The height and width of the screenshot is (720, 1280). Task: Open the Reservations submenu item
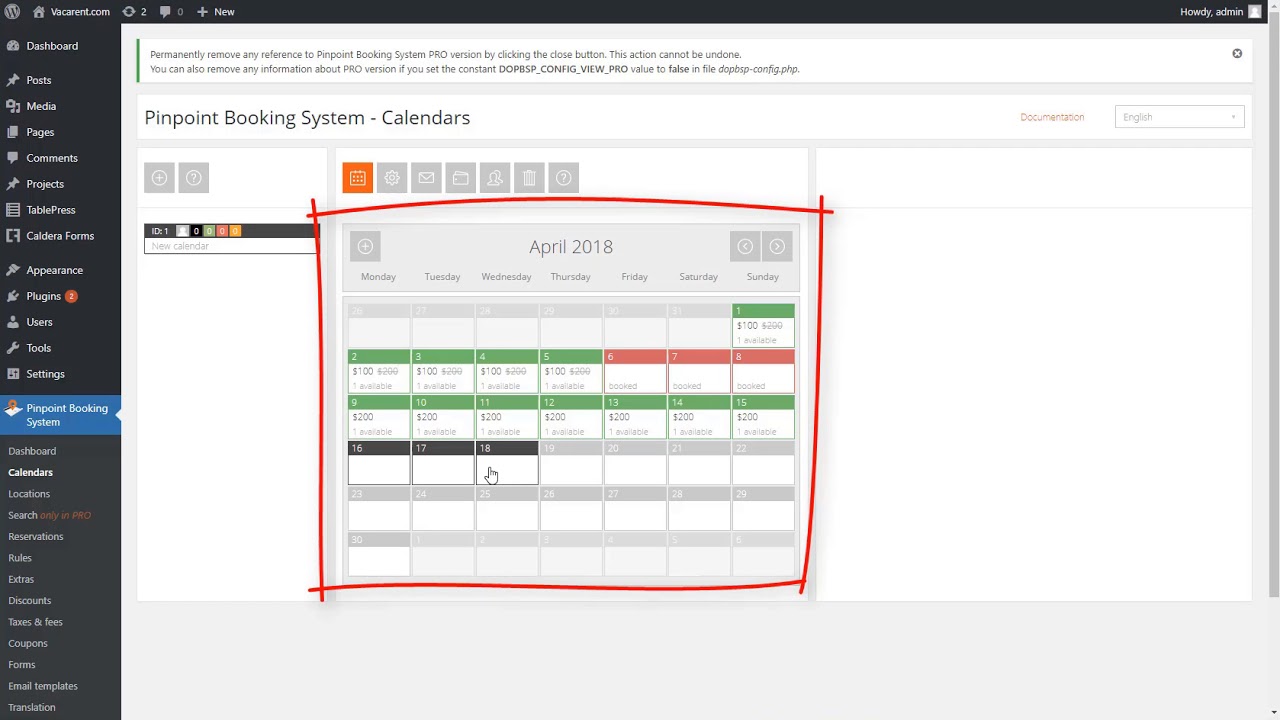(36, 536)
